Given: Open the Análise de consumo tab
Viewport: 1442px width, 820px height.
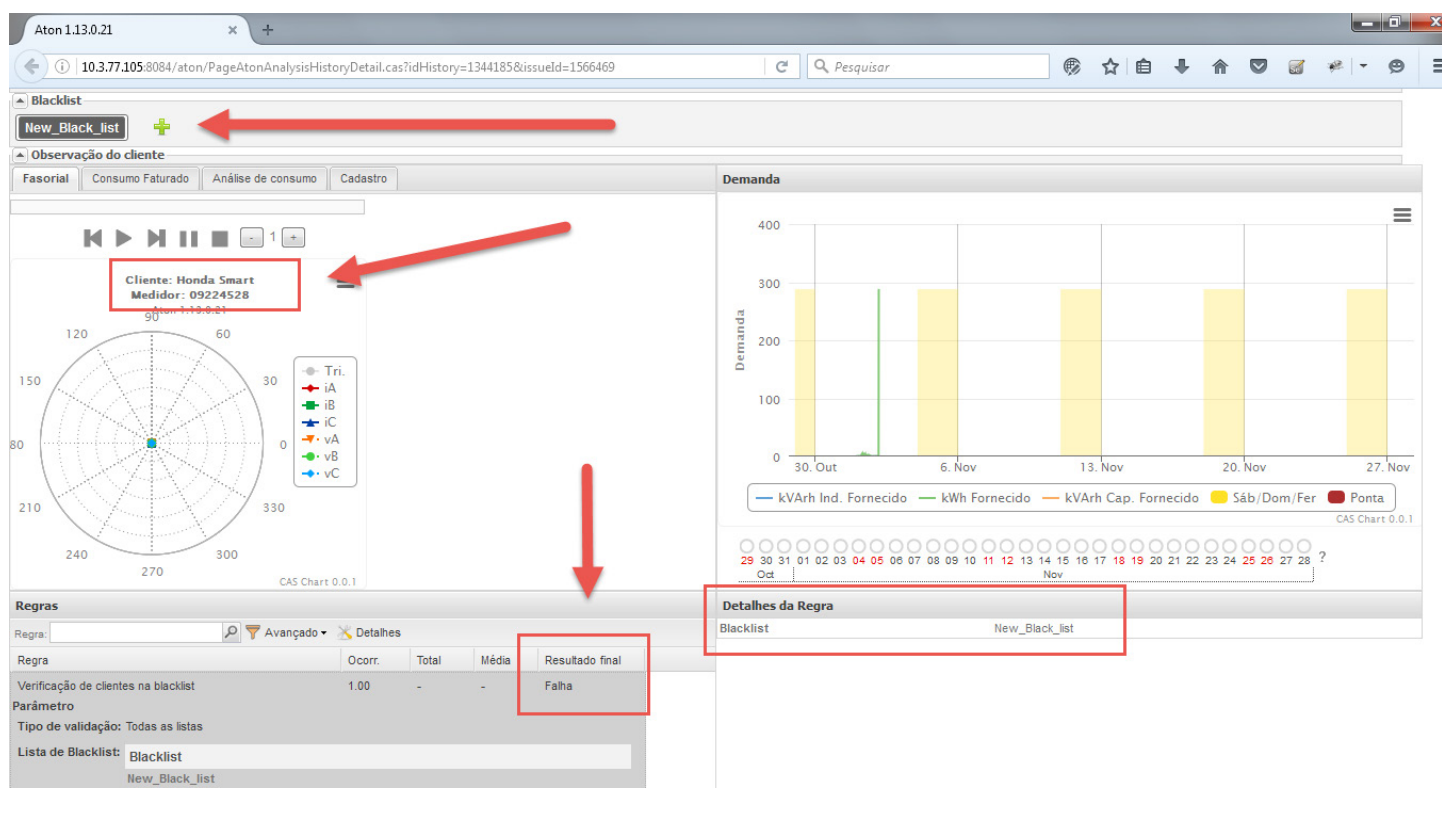Looking at the screenshot, I should coord(264,178).
